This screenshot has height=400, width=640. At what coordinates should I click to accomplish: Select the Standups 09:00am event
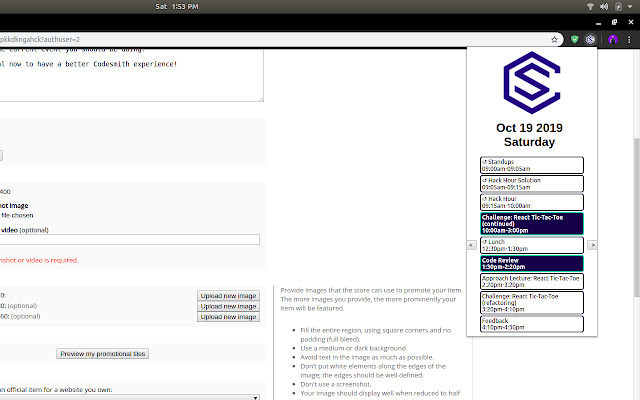click(x=532, y=165)
